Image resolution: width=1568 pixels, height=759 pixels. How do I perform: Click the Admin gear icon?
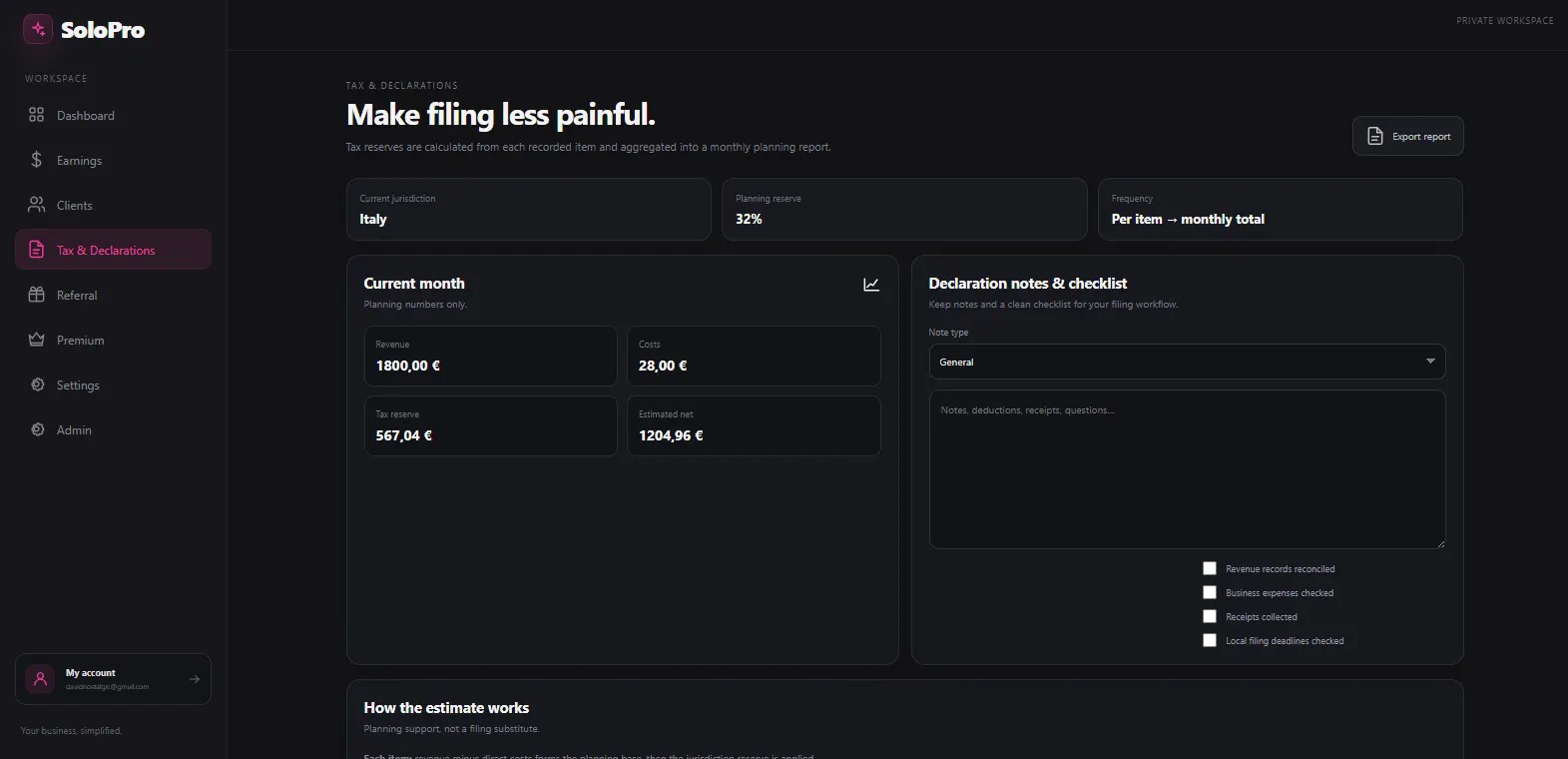[x=37, y=429]
